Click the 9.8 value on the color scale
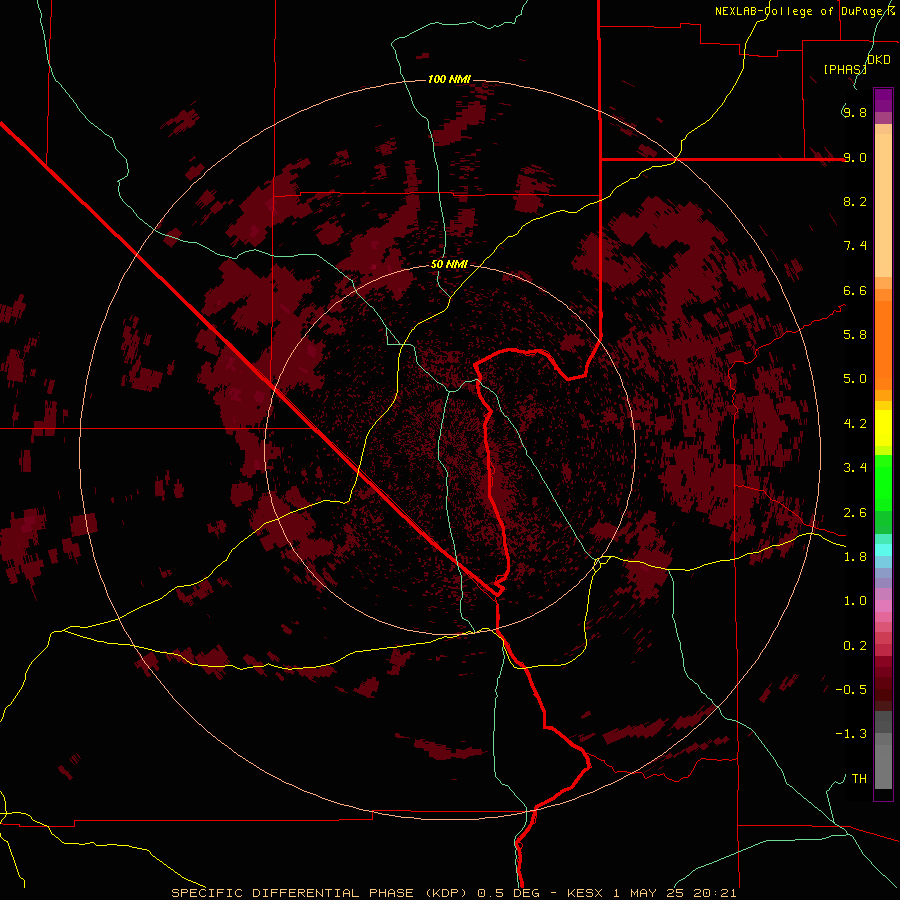900x900 pixels. coord(855,112)
